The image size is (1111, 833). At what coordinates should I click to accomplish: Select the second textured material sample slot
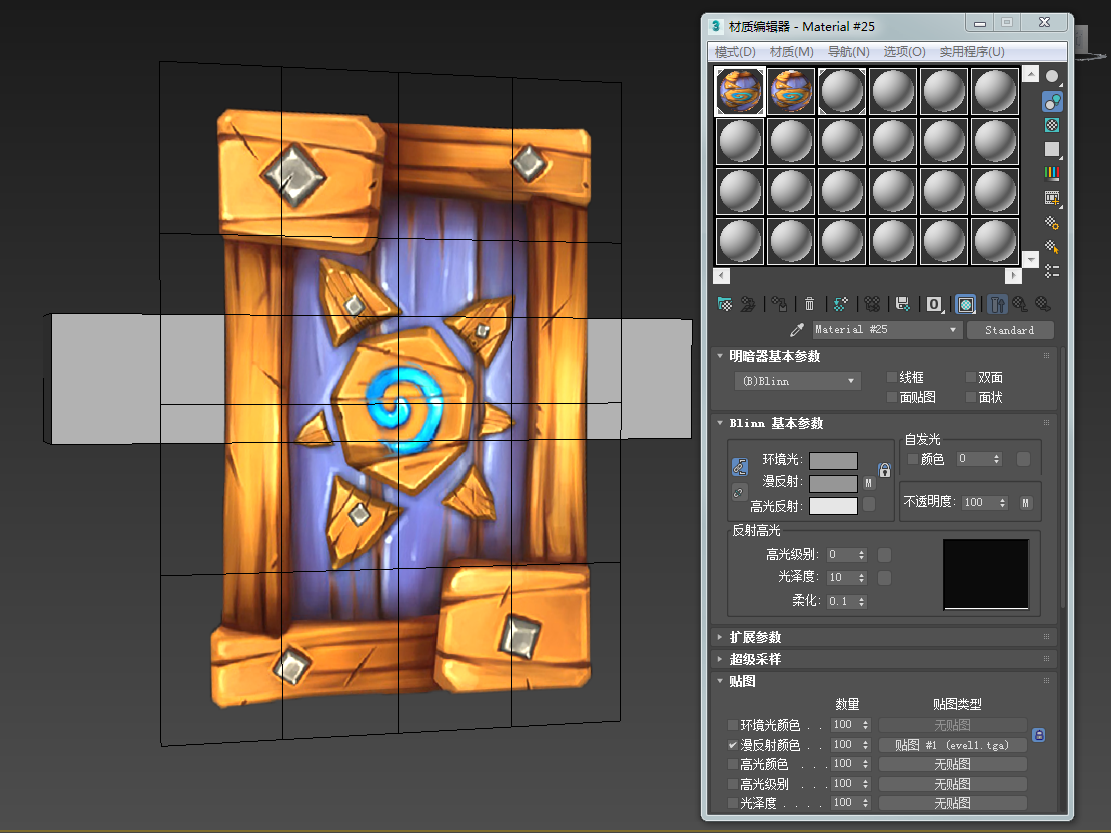(x=791, y=91)
